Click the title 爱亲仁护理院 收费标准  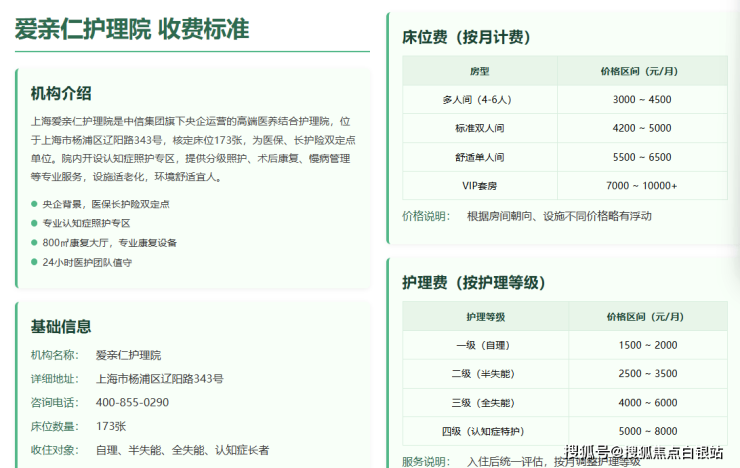pyautogui.click(x=132, y=29)
